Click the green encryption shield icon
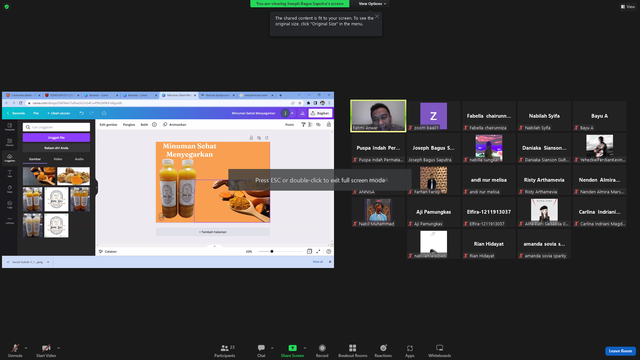640x360 pixels. (x=7, y=7)
